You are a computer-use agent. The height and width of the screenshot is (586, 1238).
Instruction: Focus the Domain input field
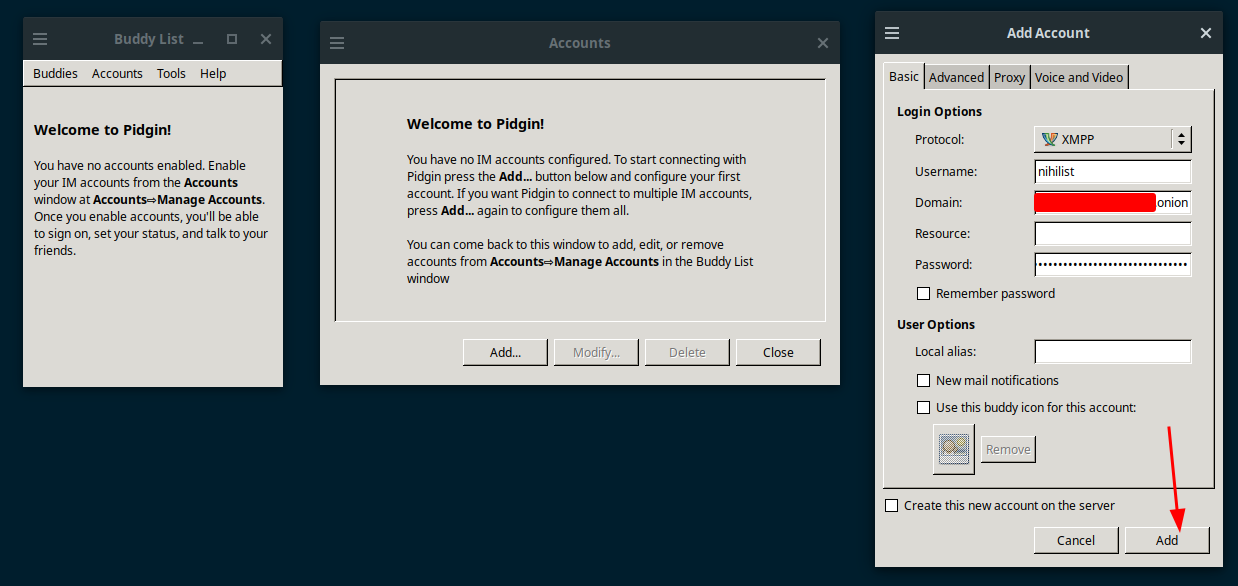pos(1113,202)
